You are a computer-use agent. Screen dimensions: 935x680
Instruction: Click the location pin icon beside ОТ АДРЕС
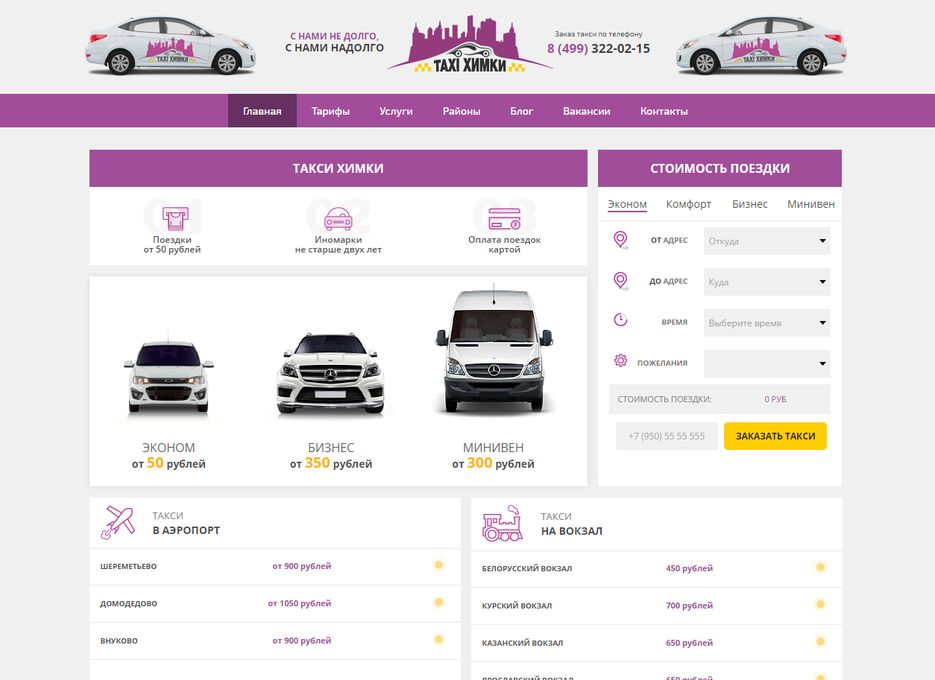tap(621, 240)
